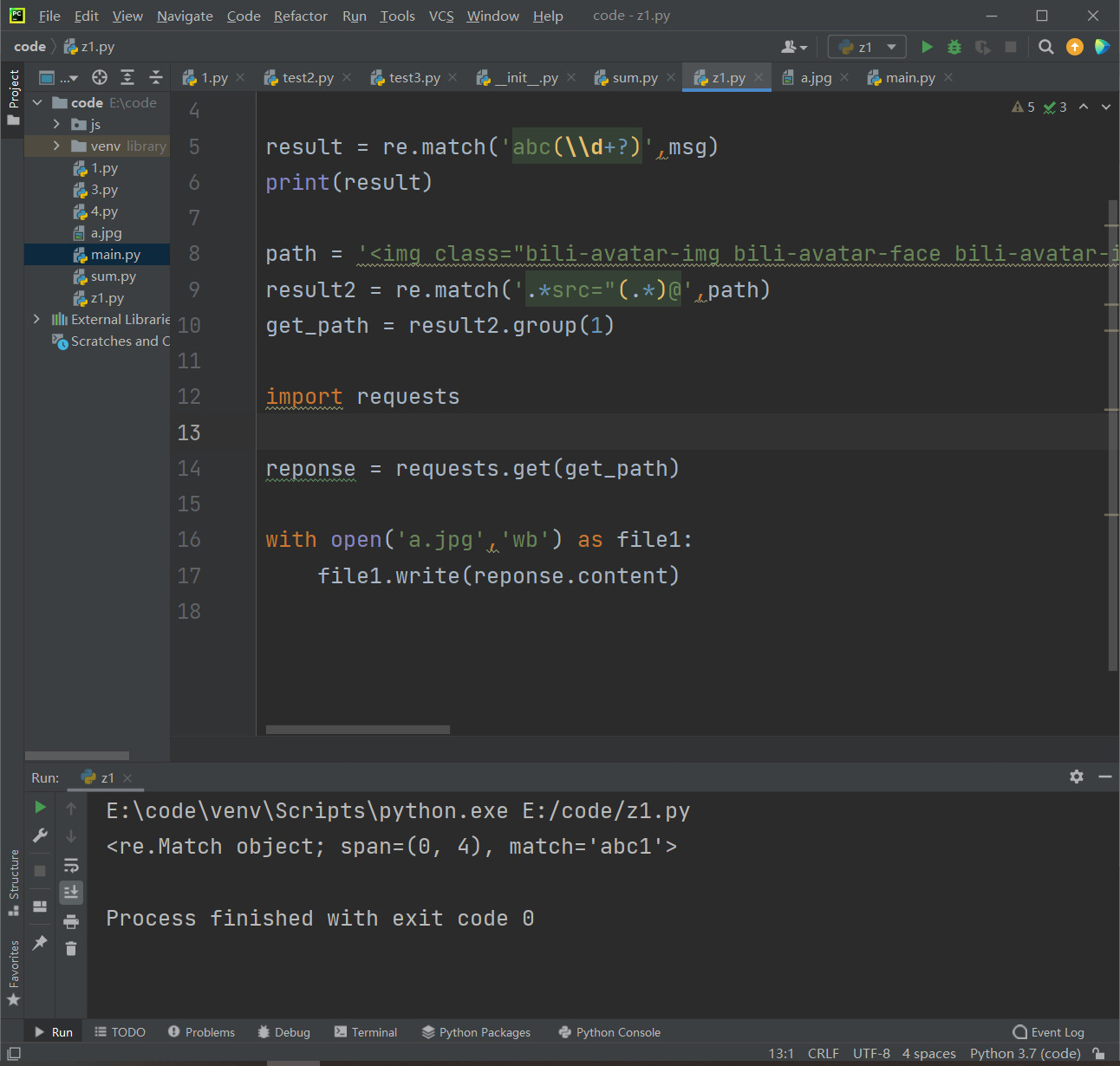Expand the venv library folder
The height and width of the screenshot is (1066, 1120).
tap(57, 146)
